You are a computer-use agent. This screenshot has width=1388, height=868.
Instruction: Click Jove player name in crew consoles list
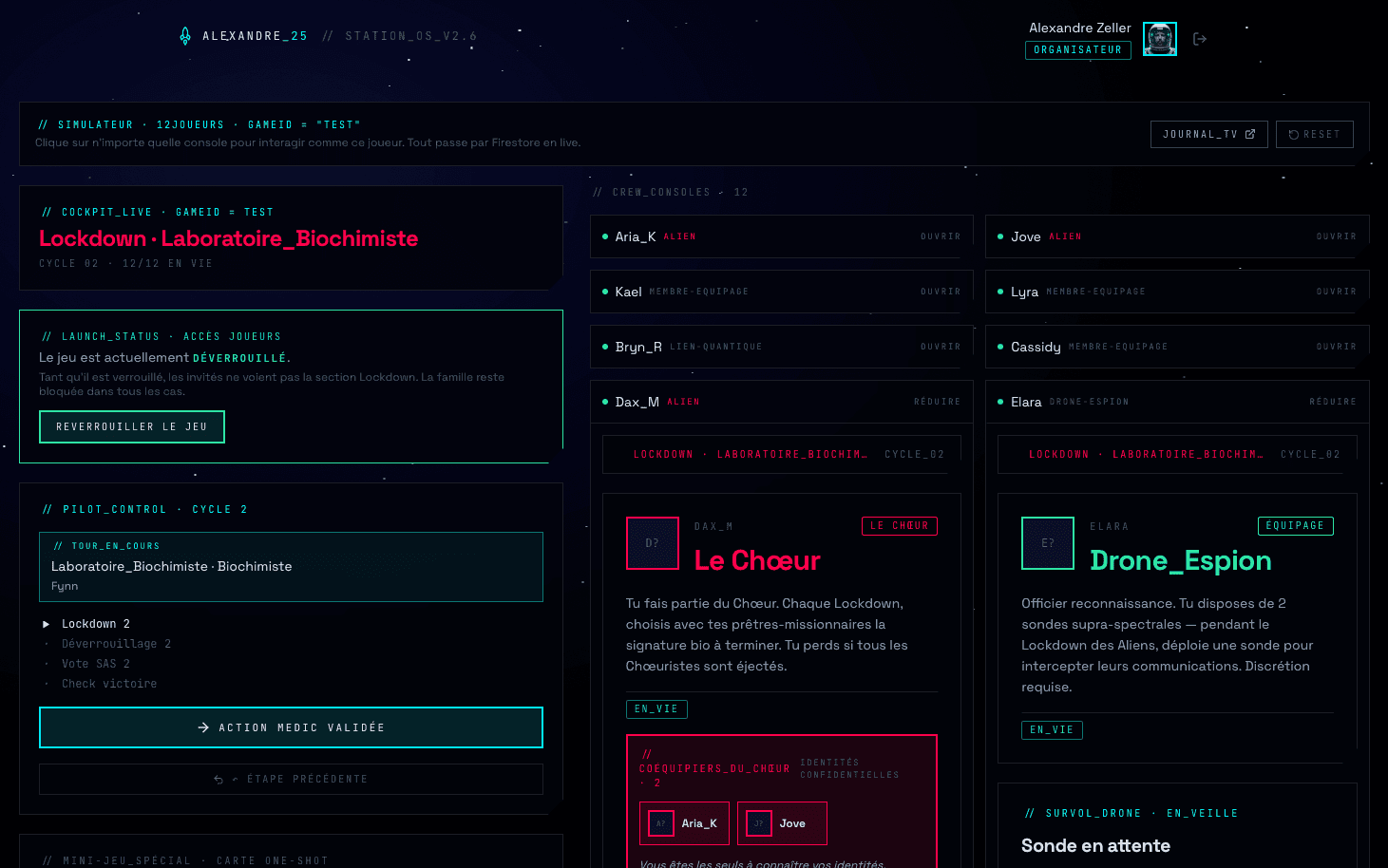(x=1026, y=236)
